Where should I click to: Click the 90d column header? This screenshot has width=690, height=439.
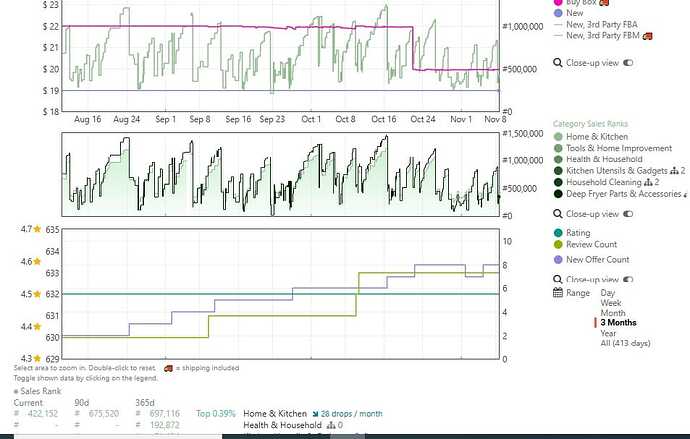tap(81, 403)
